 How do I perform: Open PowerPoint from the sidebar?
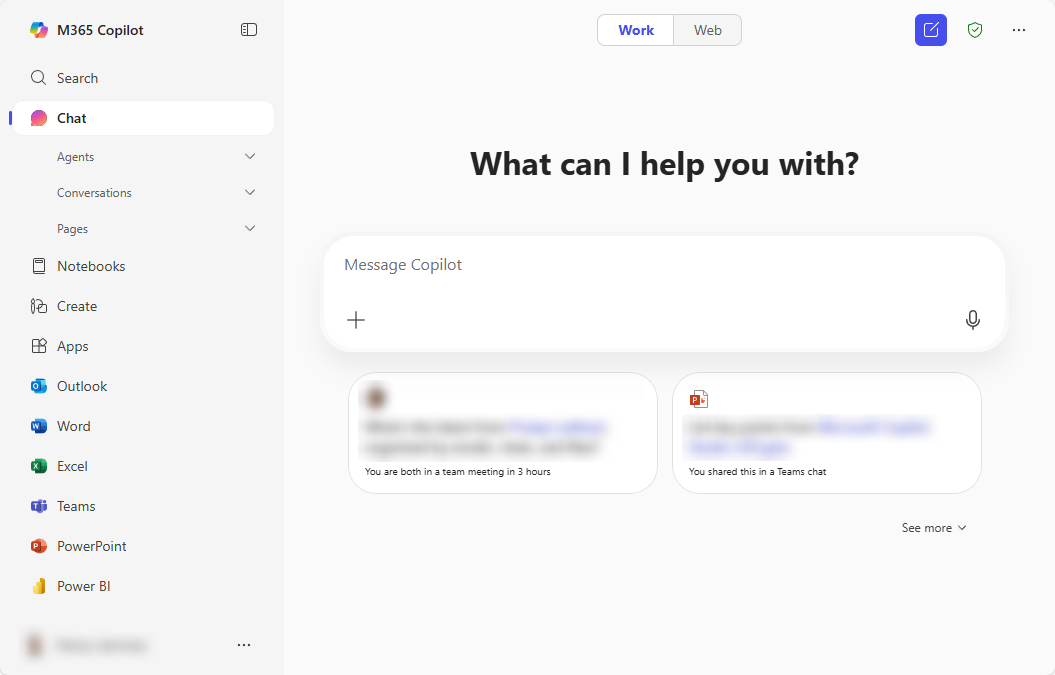click(x=91, y=546)
